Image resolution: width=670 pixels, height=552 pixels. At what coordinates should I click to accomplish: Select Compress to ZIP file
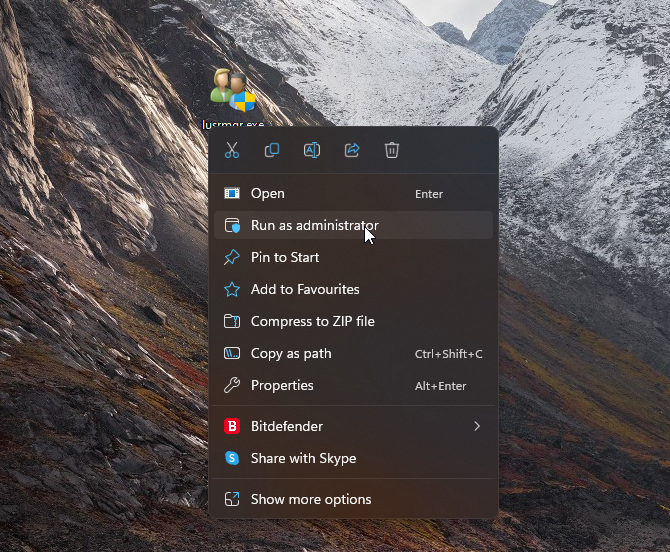(312, 321)
